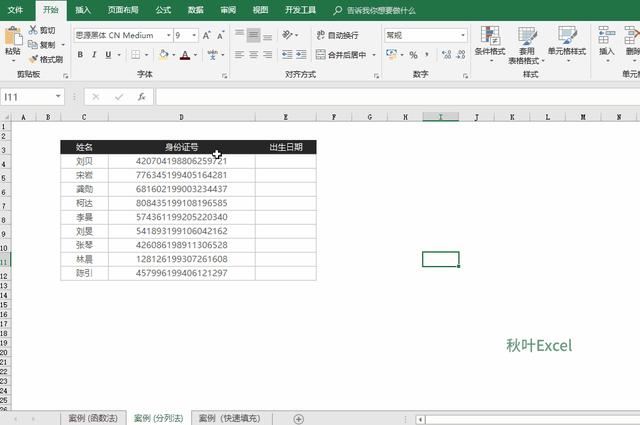Toggle Wrap Text (自动换行)
The image size is (640, 425).
[338, 35]
